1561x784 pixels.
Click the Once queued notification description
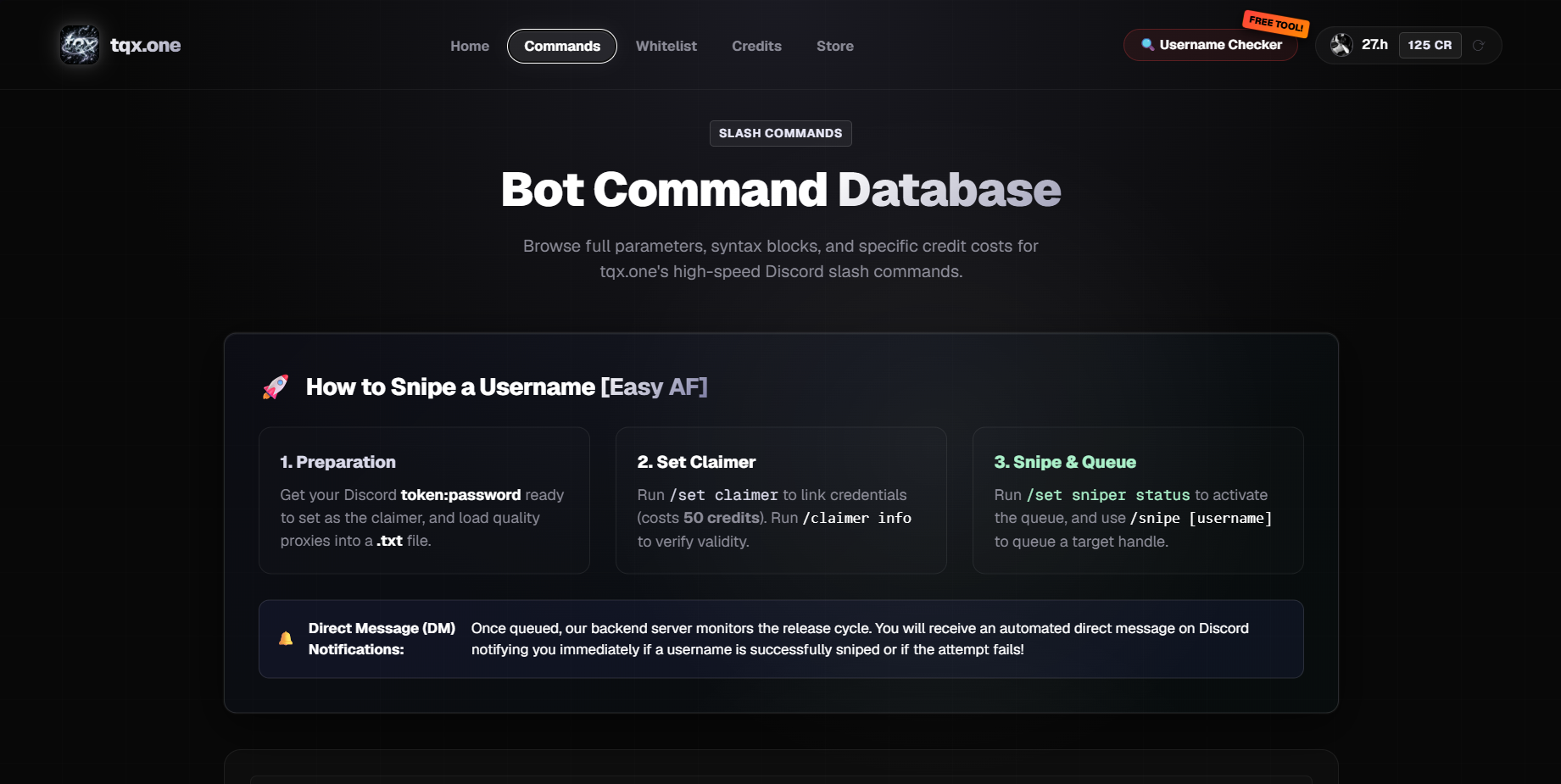click(860, 639)
